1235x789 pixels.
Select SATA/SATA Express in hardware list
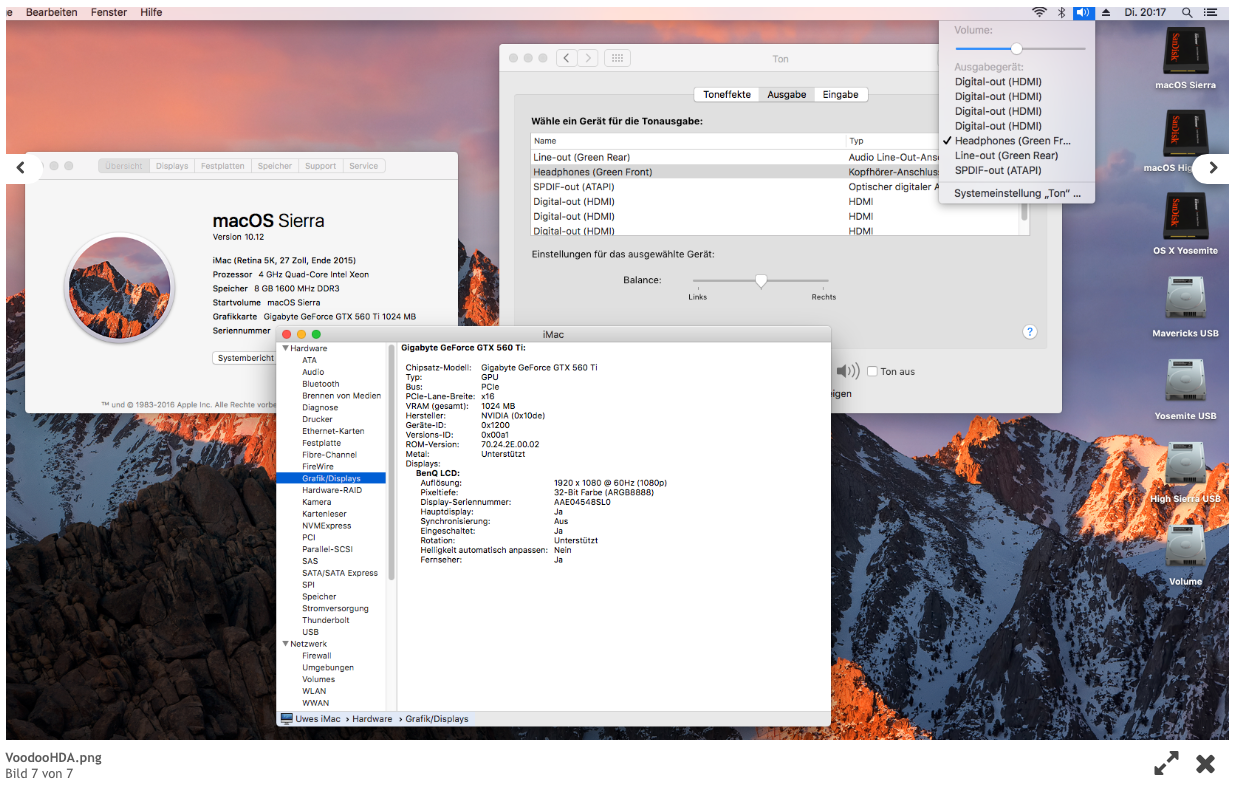pyautogui.click(x=340, y=573)
